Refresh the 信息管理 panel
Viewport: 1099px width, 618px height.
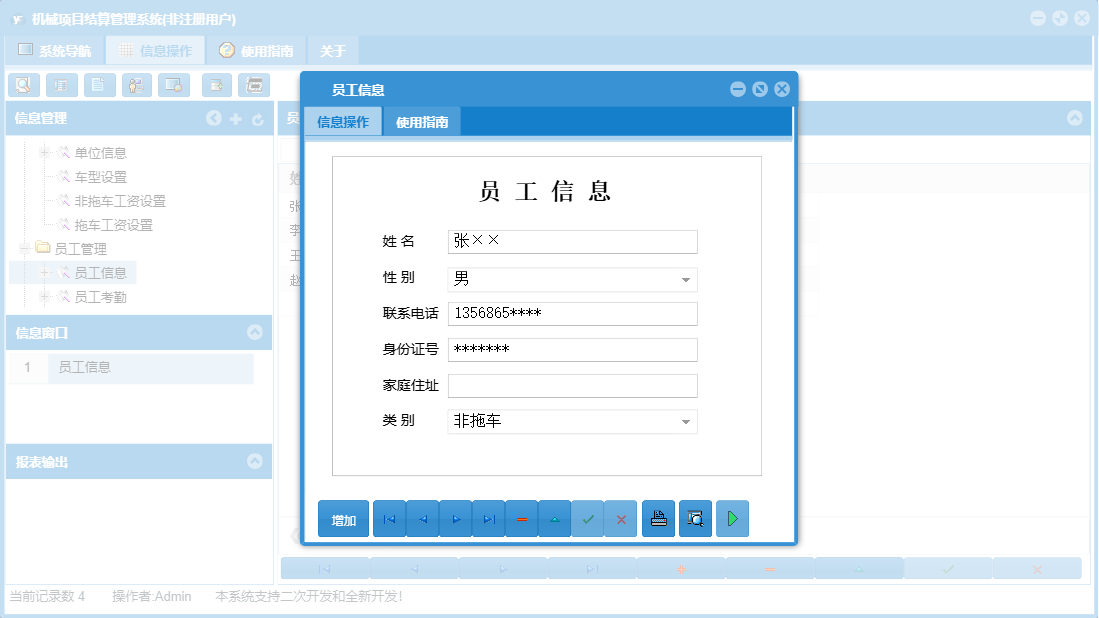coord(258,118)
